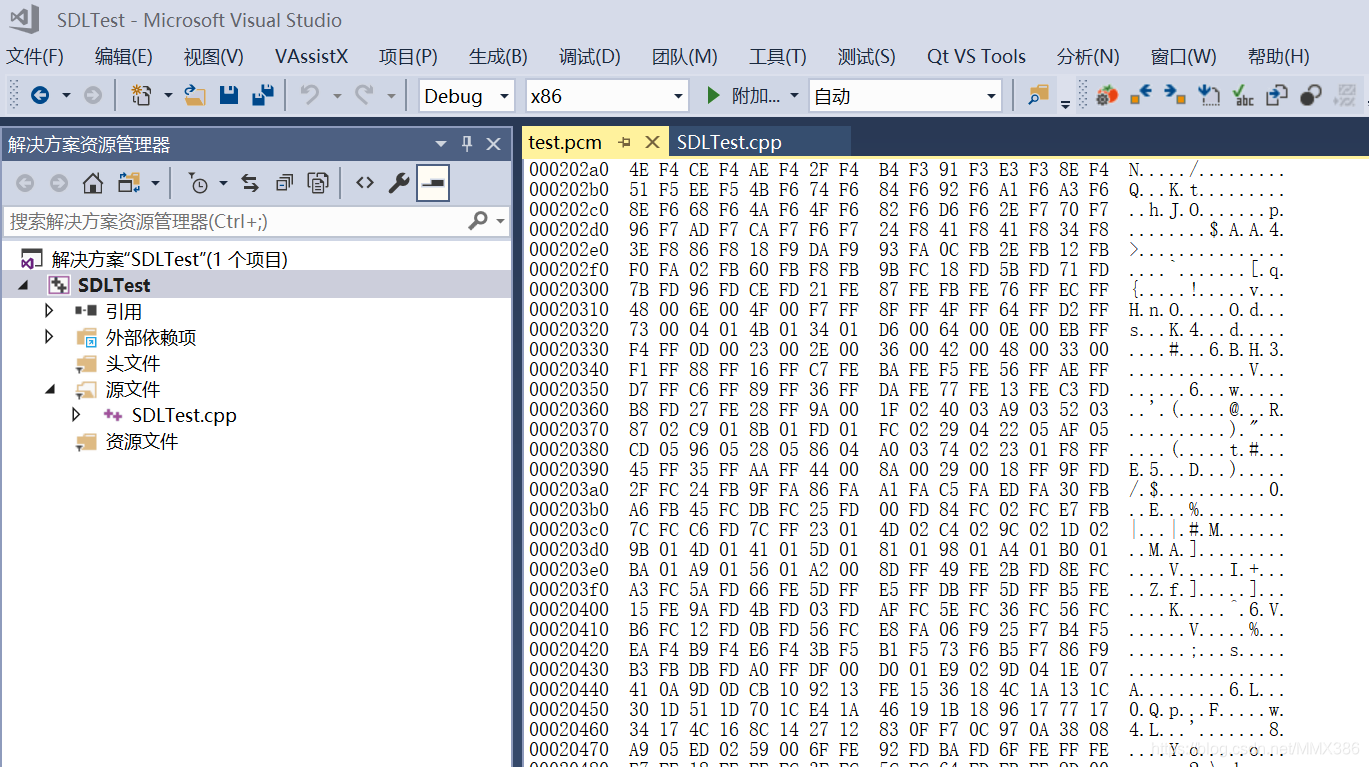Click the View Code angle brackets icon
Screen dimensions: 1369x767
[365, 183]
